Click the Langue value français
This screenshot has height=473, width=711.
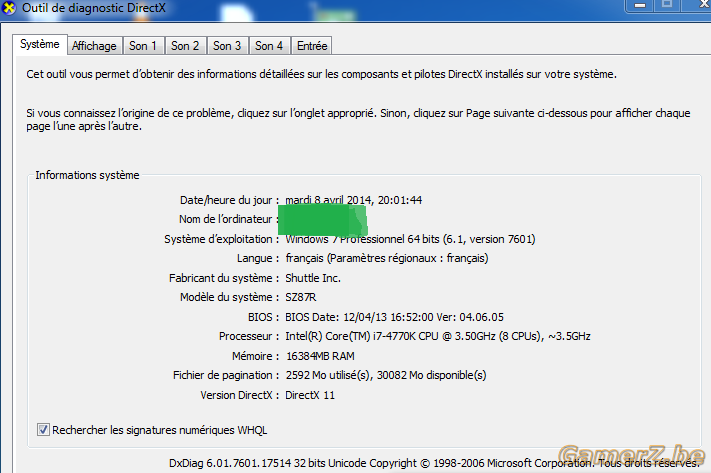386,258
